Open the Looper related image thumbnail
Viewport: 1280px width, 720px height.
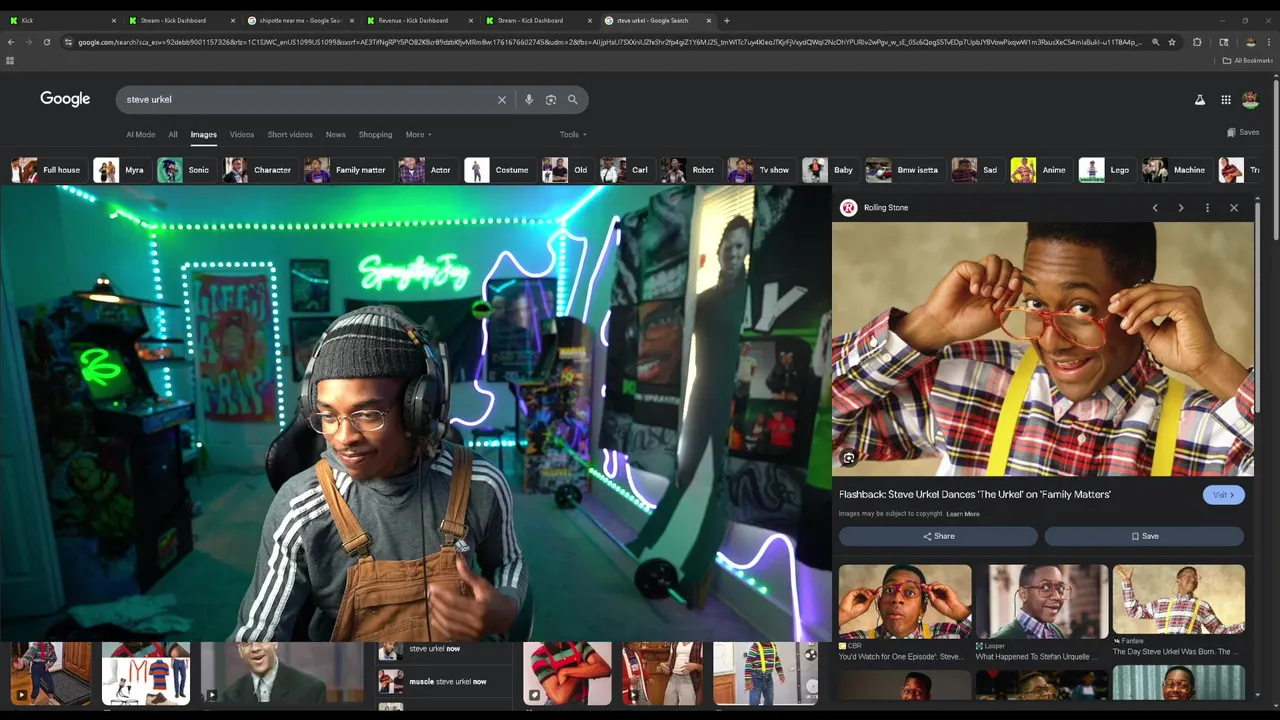pos(1042,601)
